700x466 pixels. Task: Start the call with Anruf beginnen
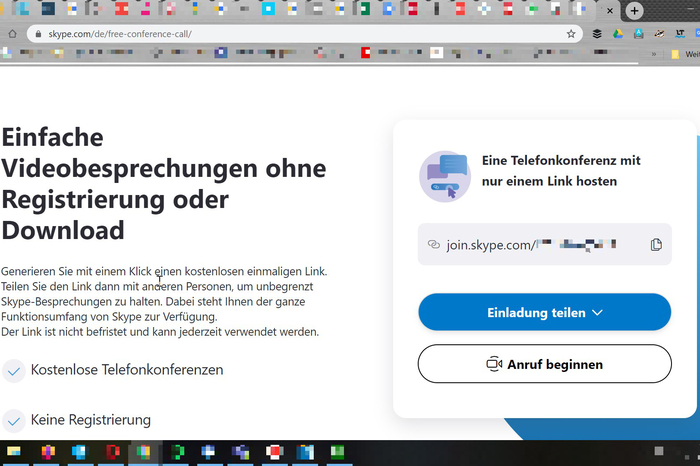click(545, 364)
